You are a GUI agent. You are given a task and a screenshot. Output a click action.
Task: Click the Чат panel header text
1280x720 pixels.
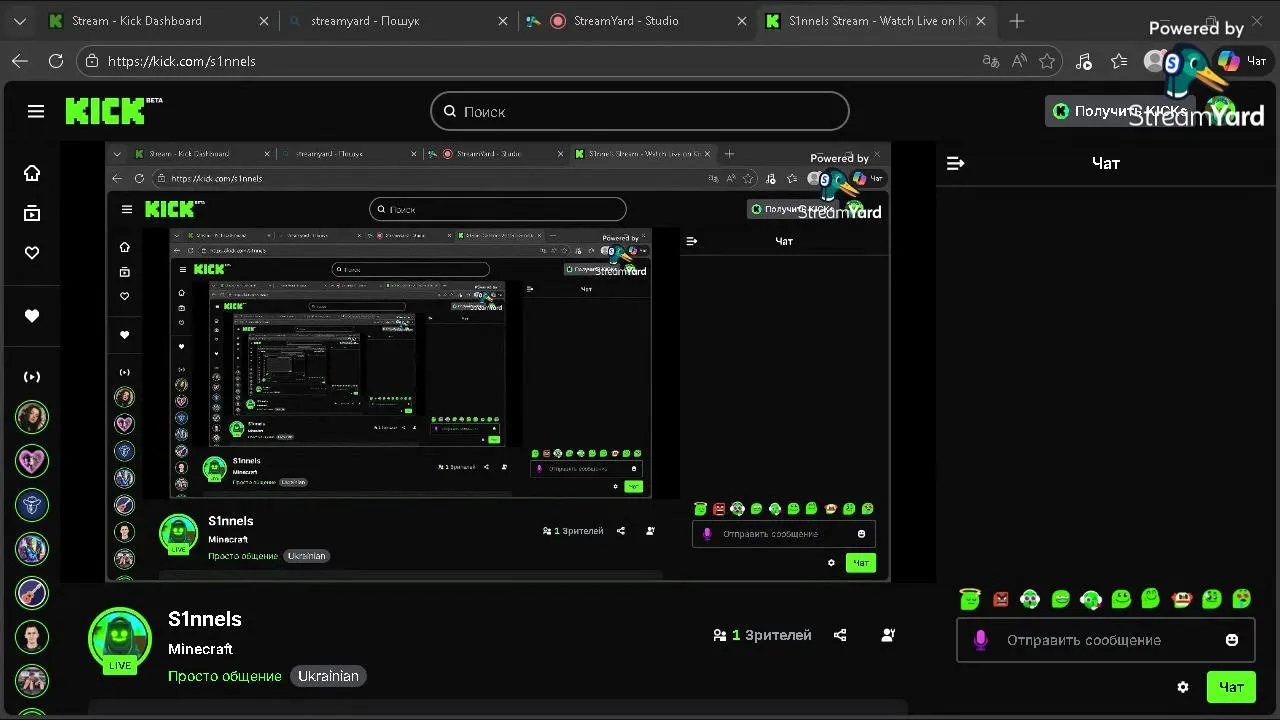(1106, 163)
